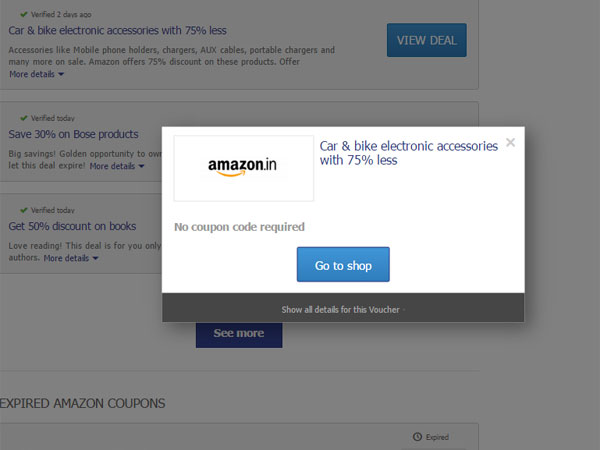The width and height of the screenshot is (600, 450).
Task: Click the See more button
Action: pyautogui.click(x=238, y=333)
